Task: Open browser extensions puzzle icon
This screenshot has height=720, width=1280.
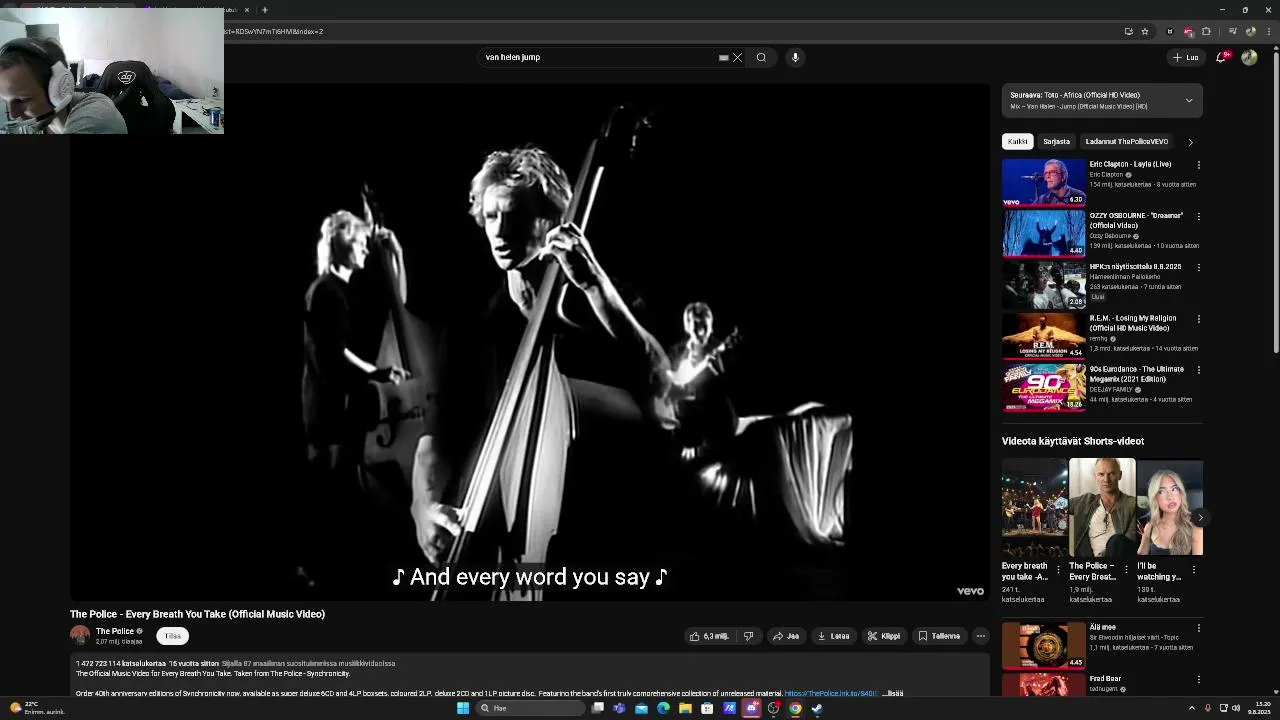Action: [1206, 31]
